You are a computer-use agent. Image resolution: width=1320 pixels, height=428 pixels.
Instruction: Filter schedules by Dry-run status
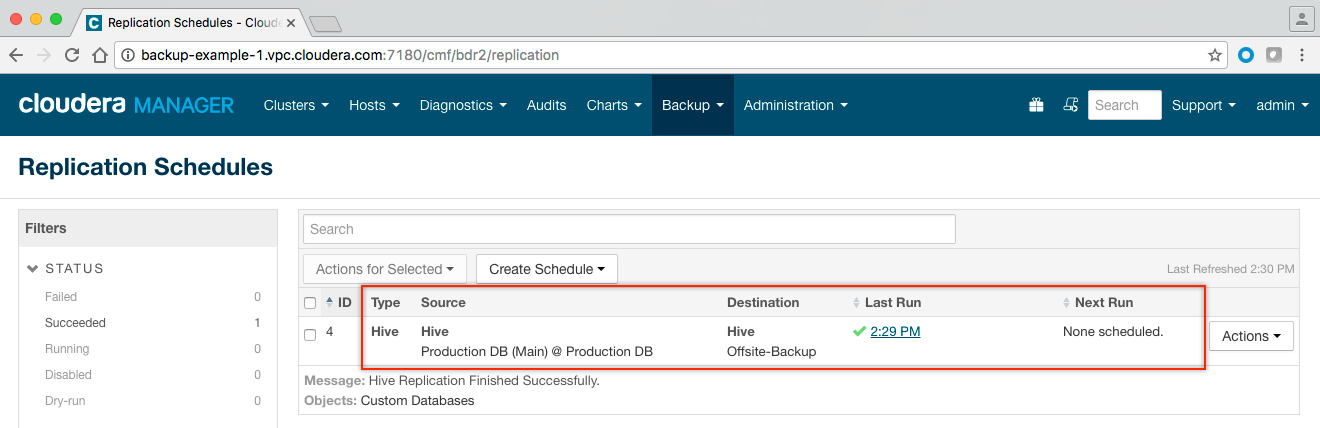point(67,401)
